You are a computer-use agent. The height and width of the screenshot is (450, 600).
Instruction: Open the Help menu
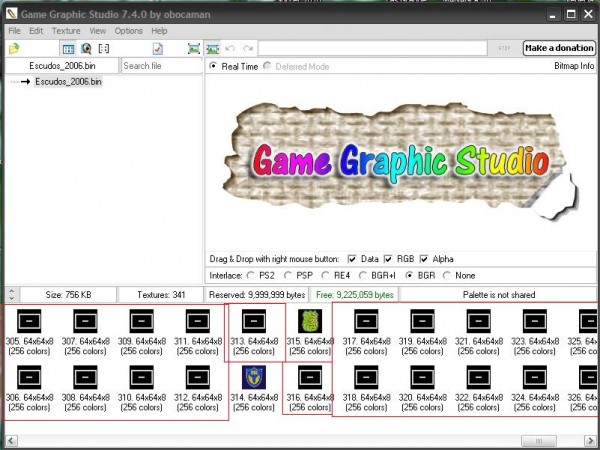coord(159,31)
